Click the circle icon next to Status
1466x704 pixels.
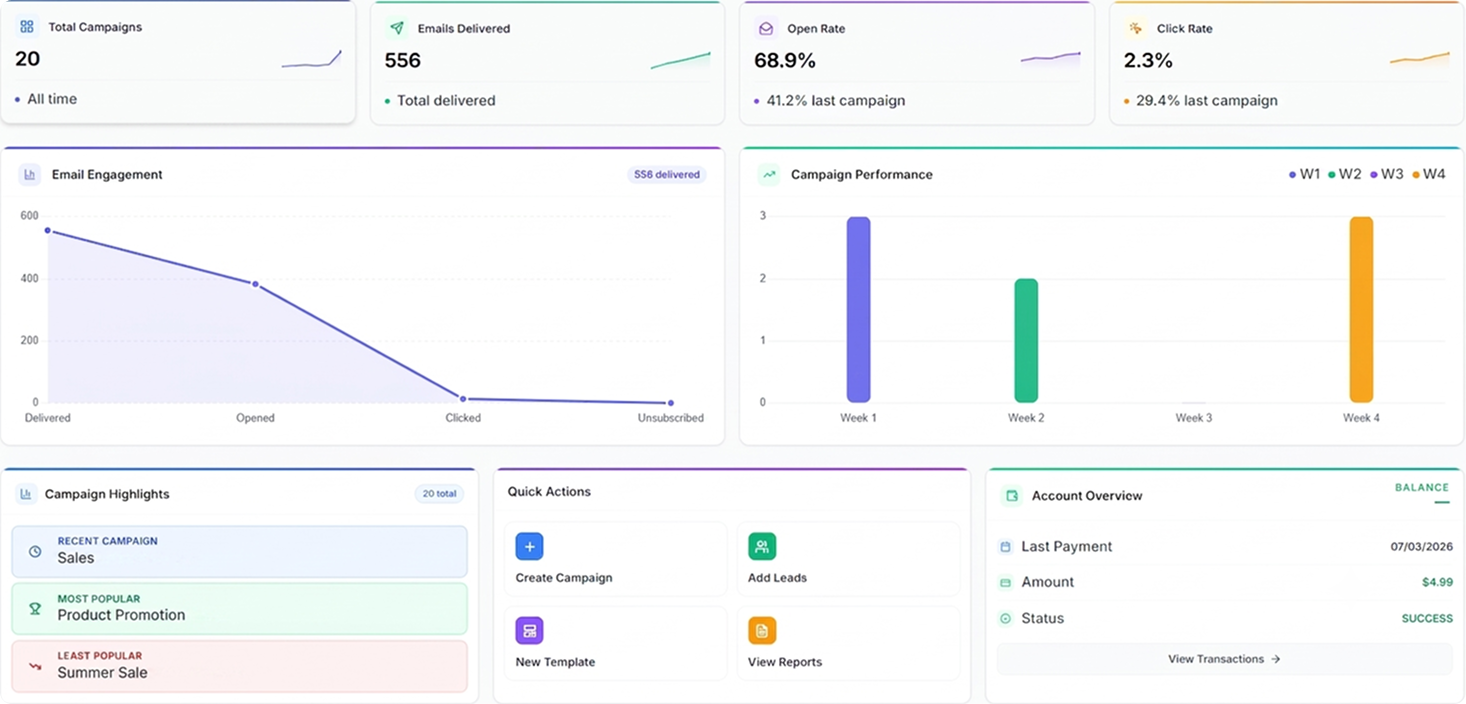click(x=1005, y=618)
